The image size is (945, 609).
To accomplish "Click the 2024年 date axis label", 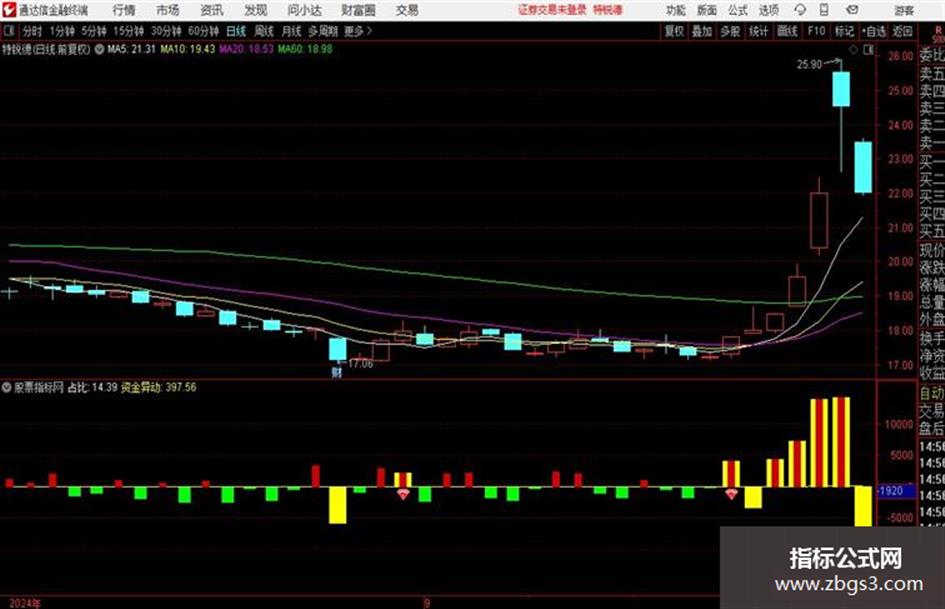I will pyautogui.click(x=25, y=603).
